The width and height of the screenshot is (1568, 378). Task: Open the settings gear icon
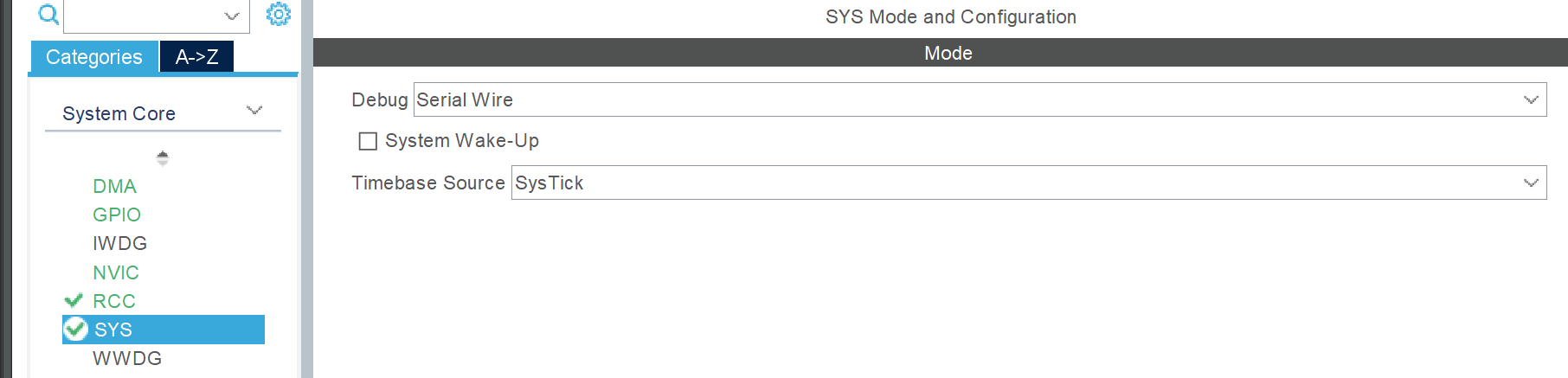[279, 14]
